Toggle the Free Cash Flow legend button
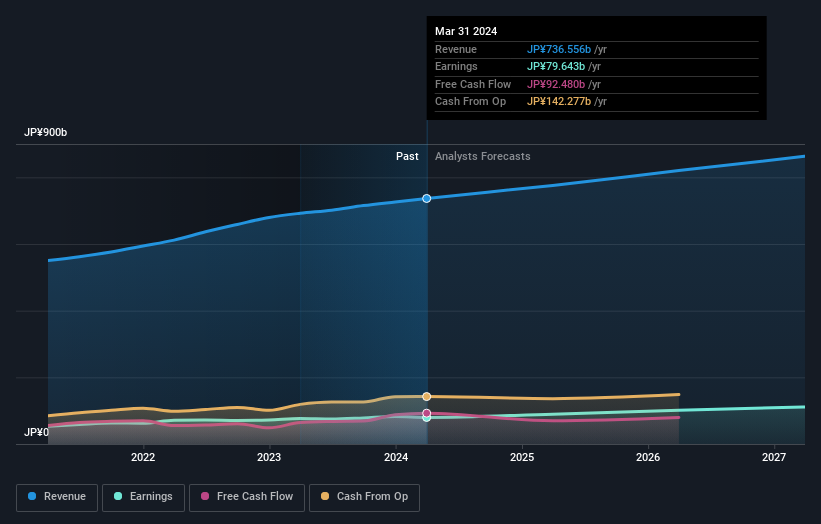The width and height of the screenshot is (821, 524). (247, 497)
